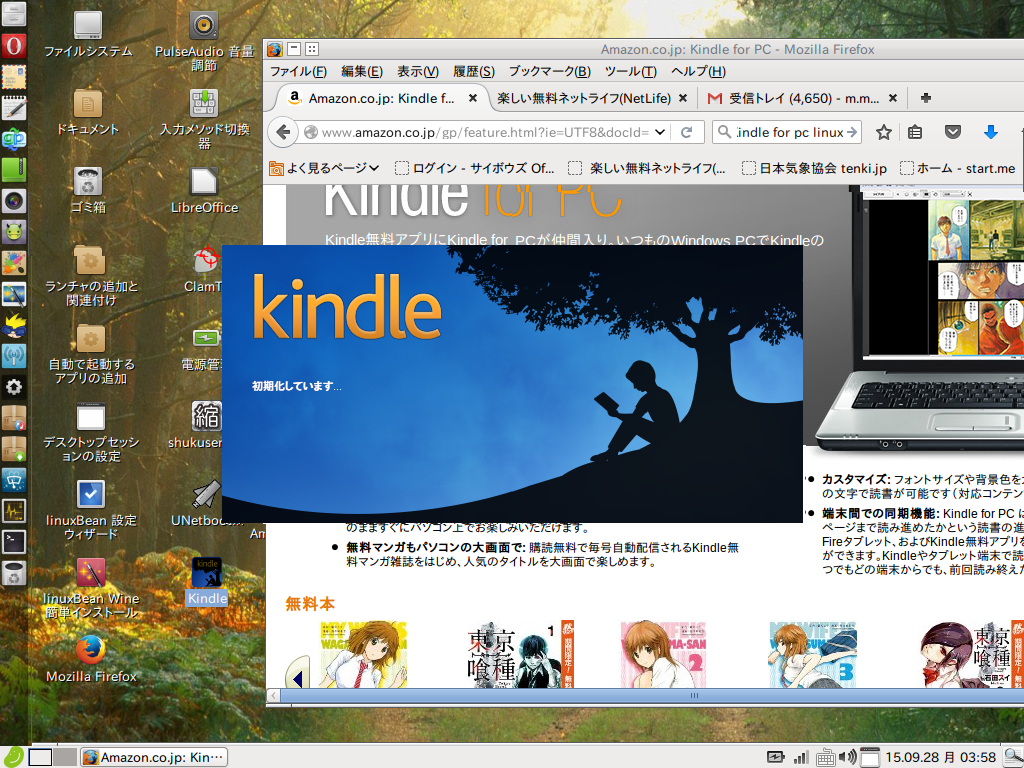Open 表示(V) menu in Firefox
Viewport: 1024px width, 768px height.
(418, 71)
